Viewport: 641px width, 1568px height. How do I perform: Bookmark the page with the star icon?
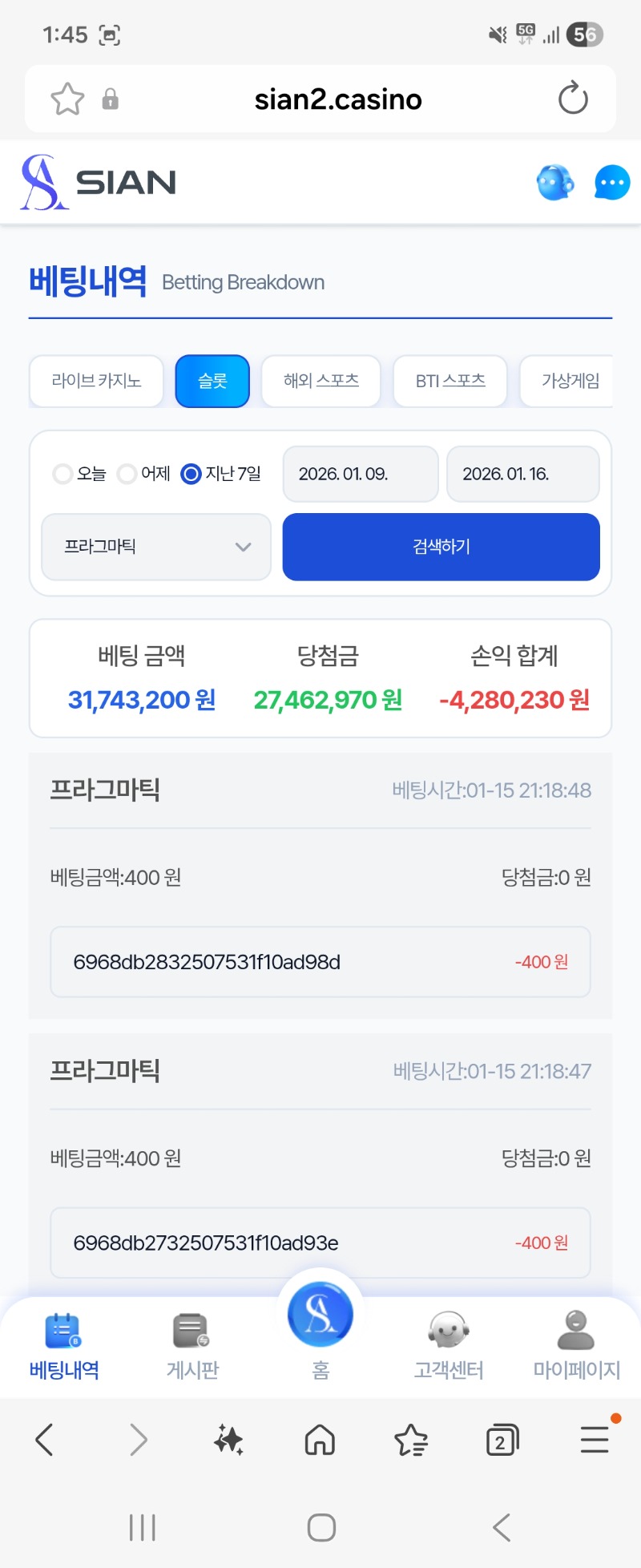click(67, 99)
